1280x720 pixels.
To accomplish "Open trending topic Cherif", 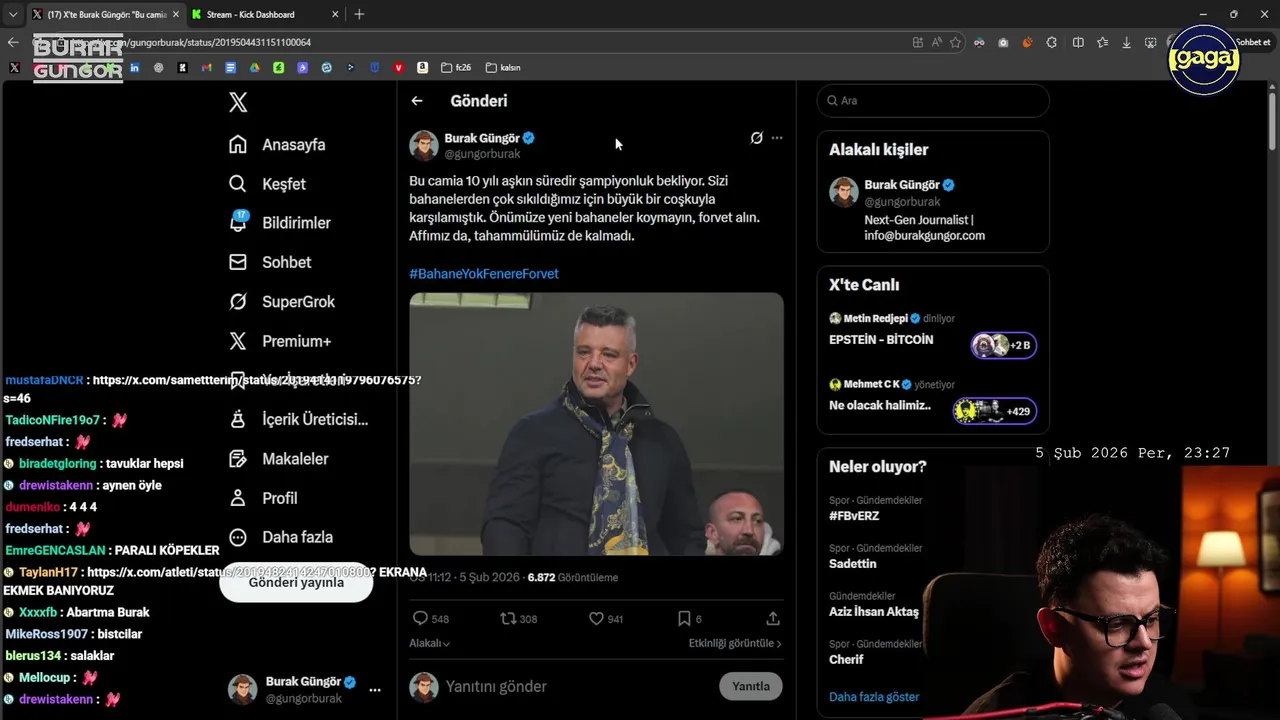I will point(846,660).
